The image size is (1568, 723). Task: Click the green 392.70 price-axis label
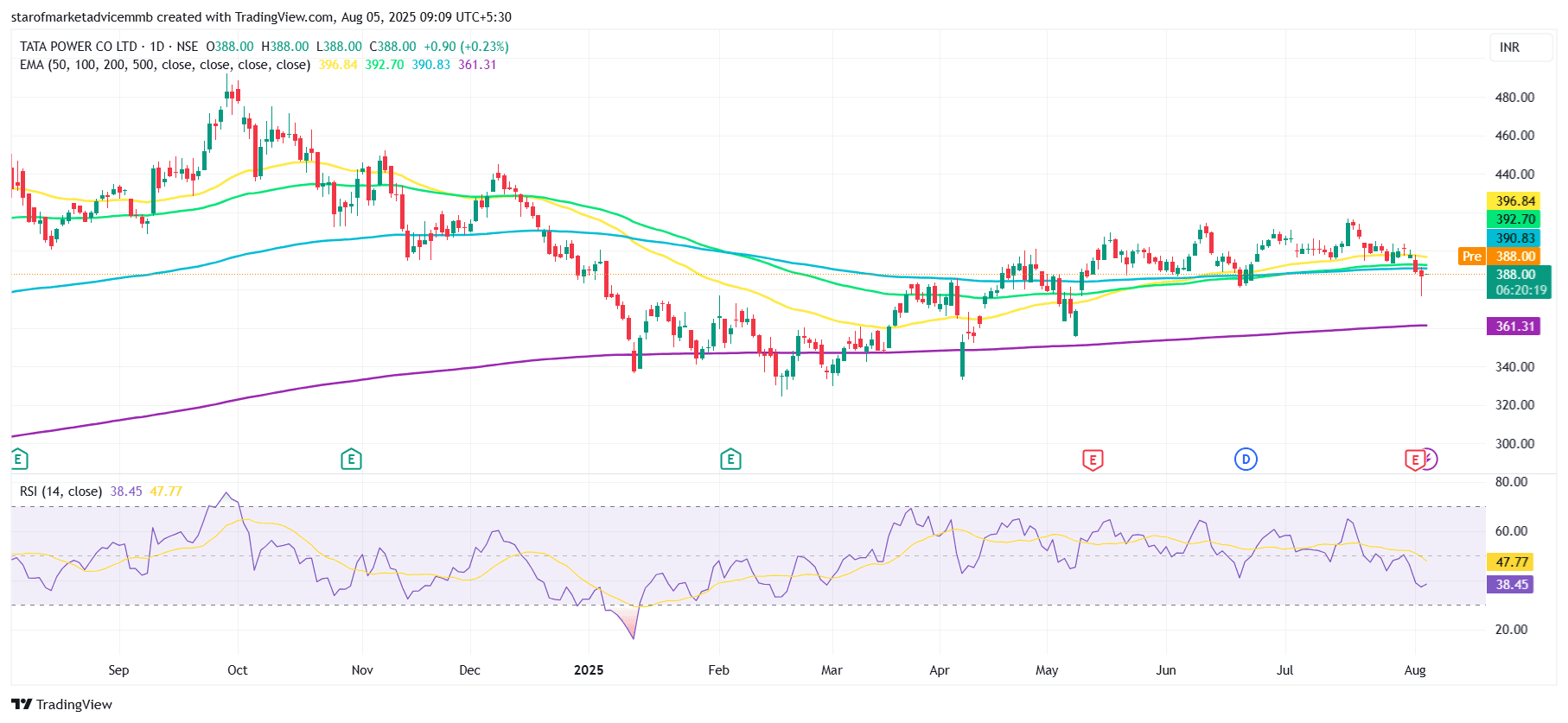[x=1515, y=219]
